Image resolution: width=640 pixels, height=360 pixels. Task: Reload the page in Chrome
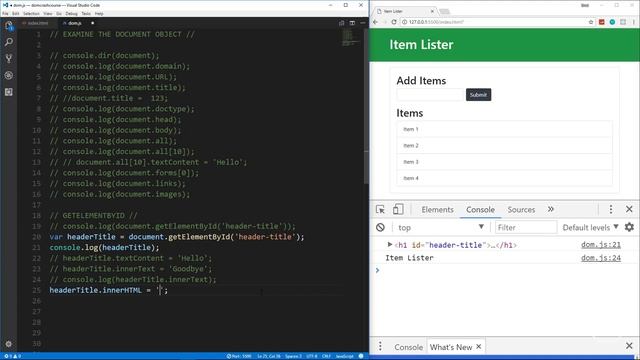[x=394, y=22]
